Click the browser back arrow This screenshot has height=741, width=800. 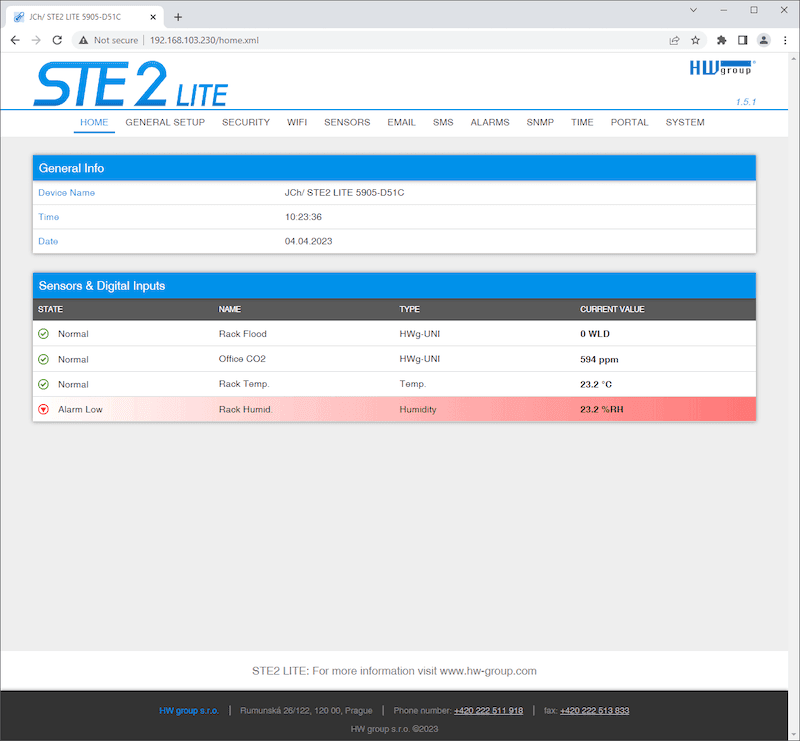[x=14, y=40]
